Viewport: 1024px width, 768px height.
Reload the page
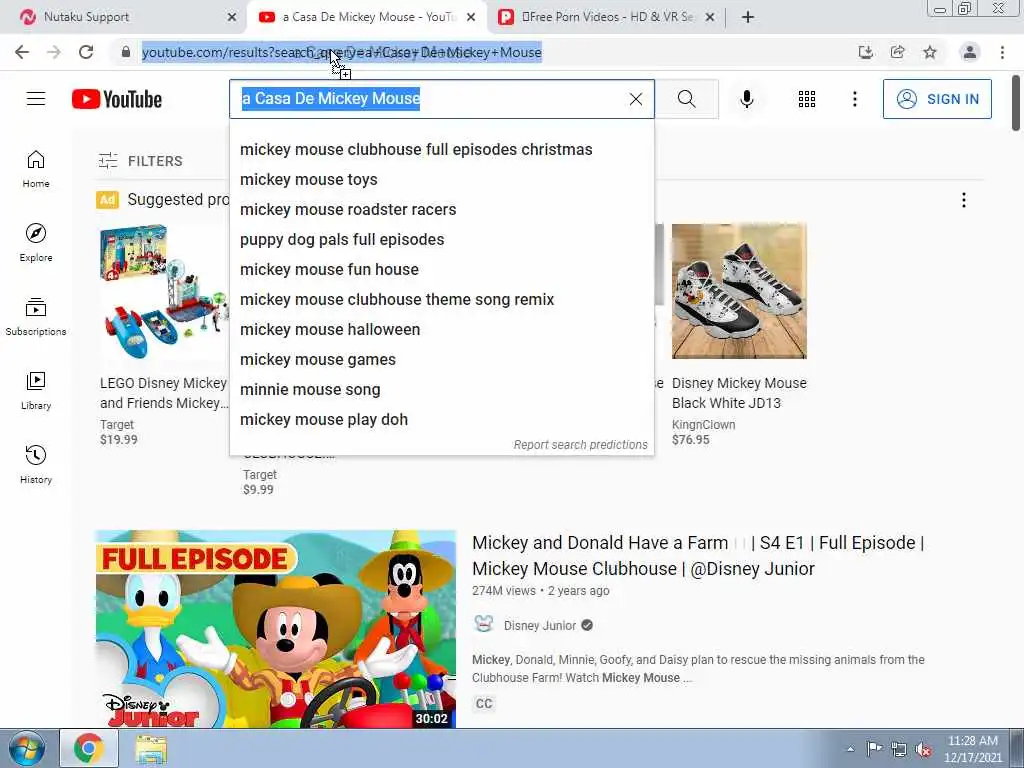[86, 52]
